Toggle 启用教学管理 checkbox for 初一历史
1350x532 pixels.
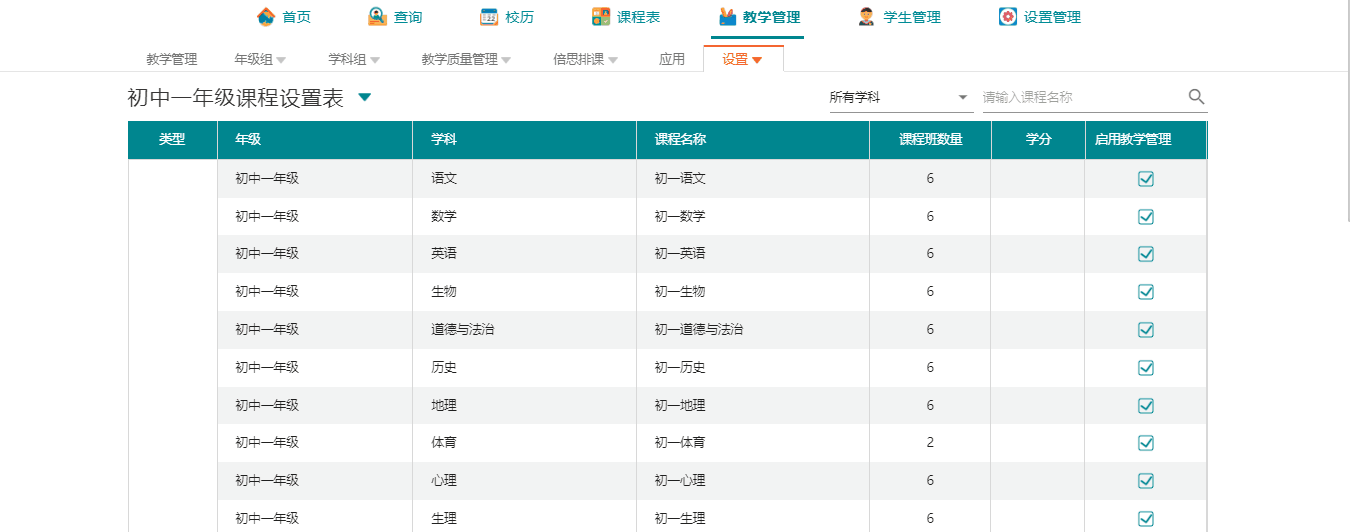(x=1146, y=368)
